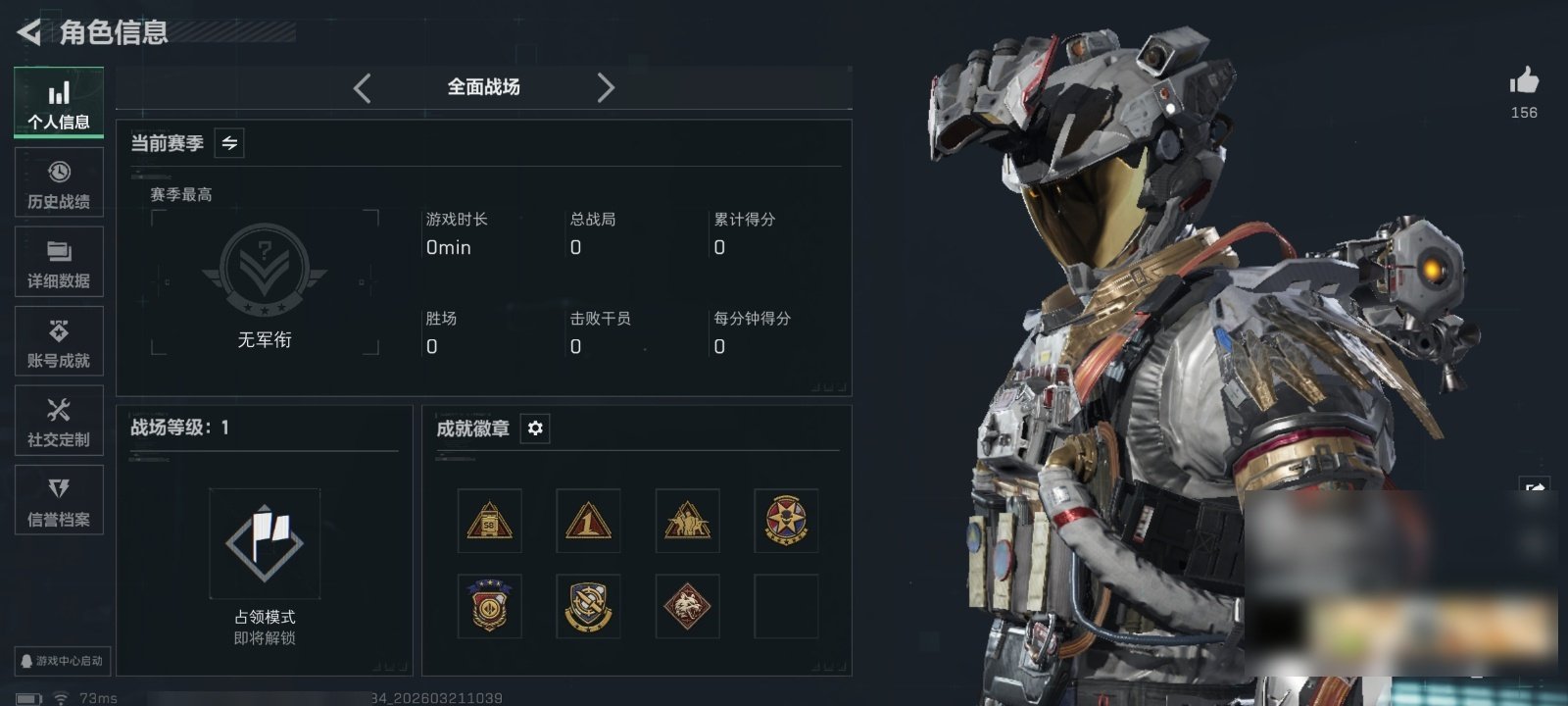Click the empty achievement badge slot
1568x706 pixels.
(786, 606)
